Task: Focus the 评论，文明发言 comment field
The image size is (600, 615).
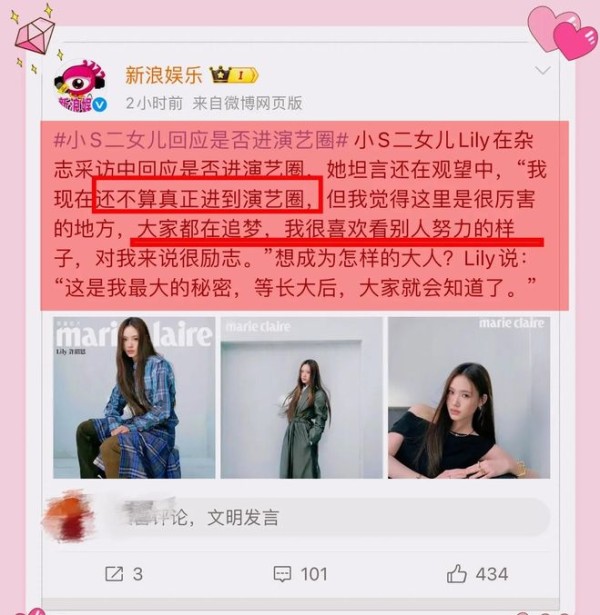Action: pyautogui.click(x=329, y=517)
